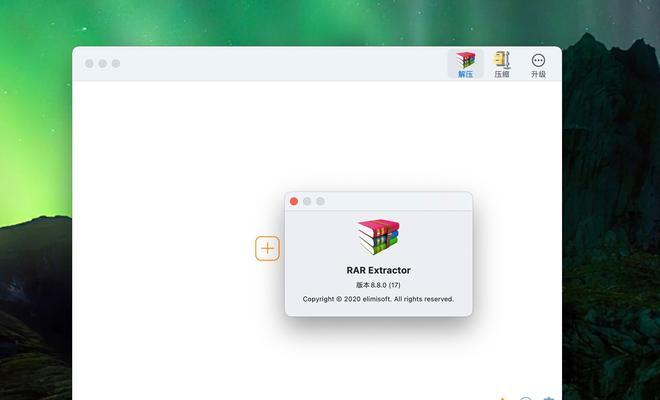Click the main window's third gray zoom button

(x=116, y=63)
